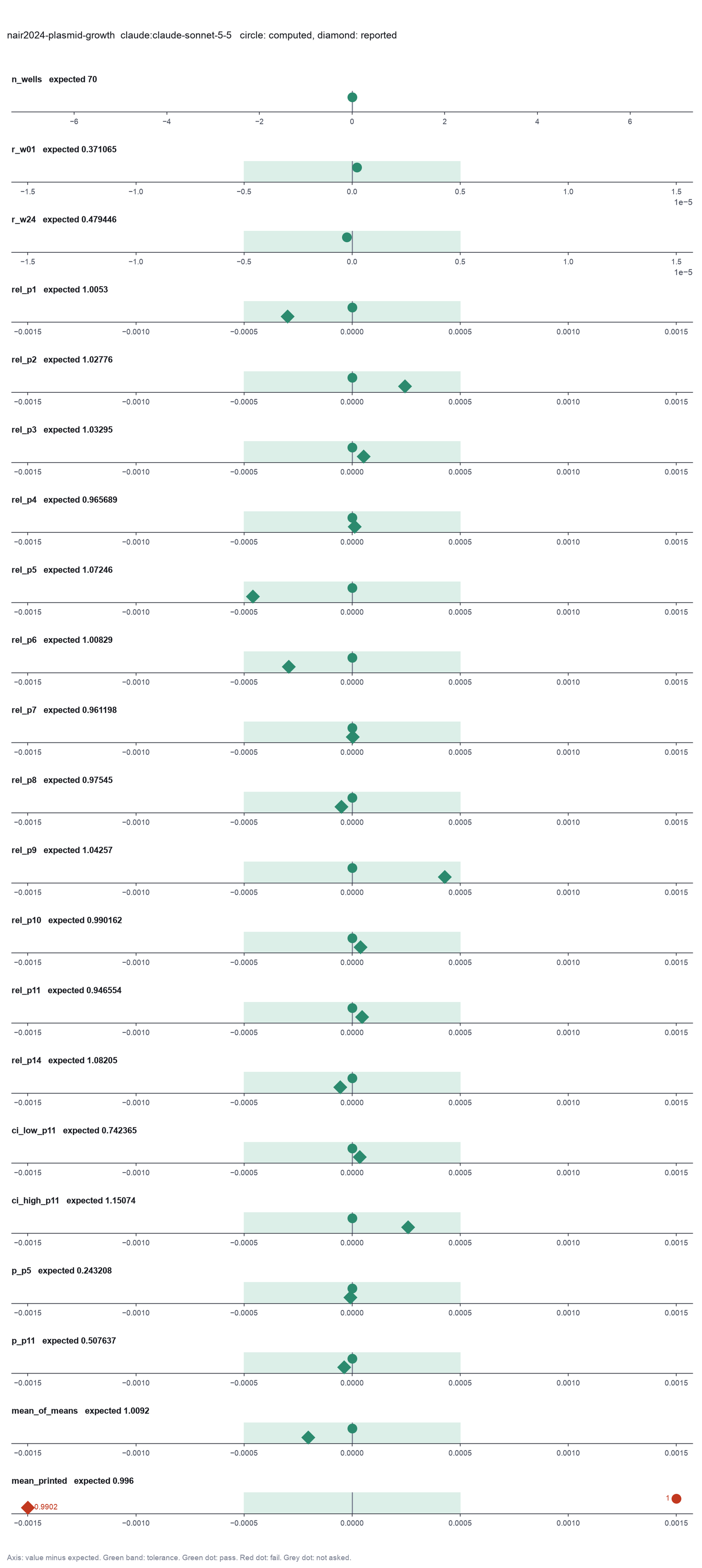This screenshot has width=702, height=1568.
Task: Click the p_p11 expected 0.507637 label
Action: point(64,1340)
